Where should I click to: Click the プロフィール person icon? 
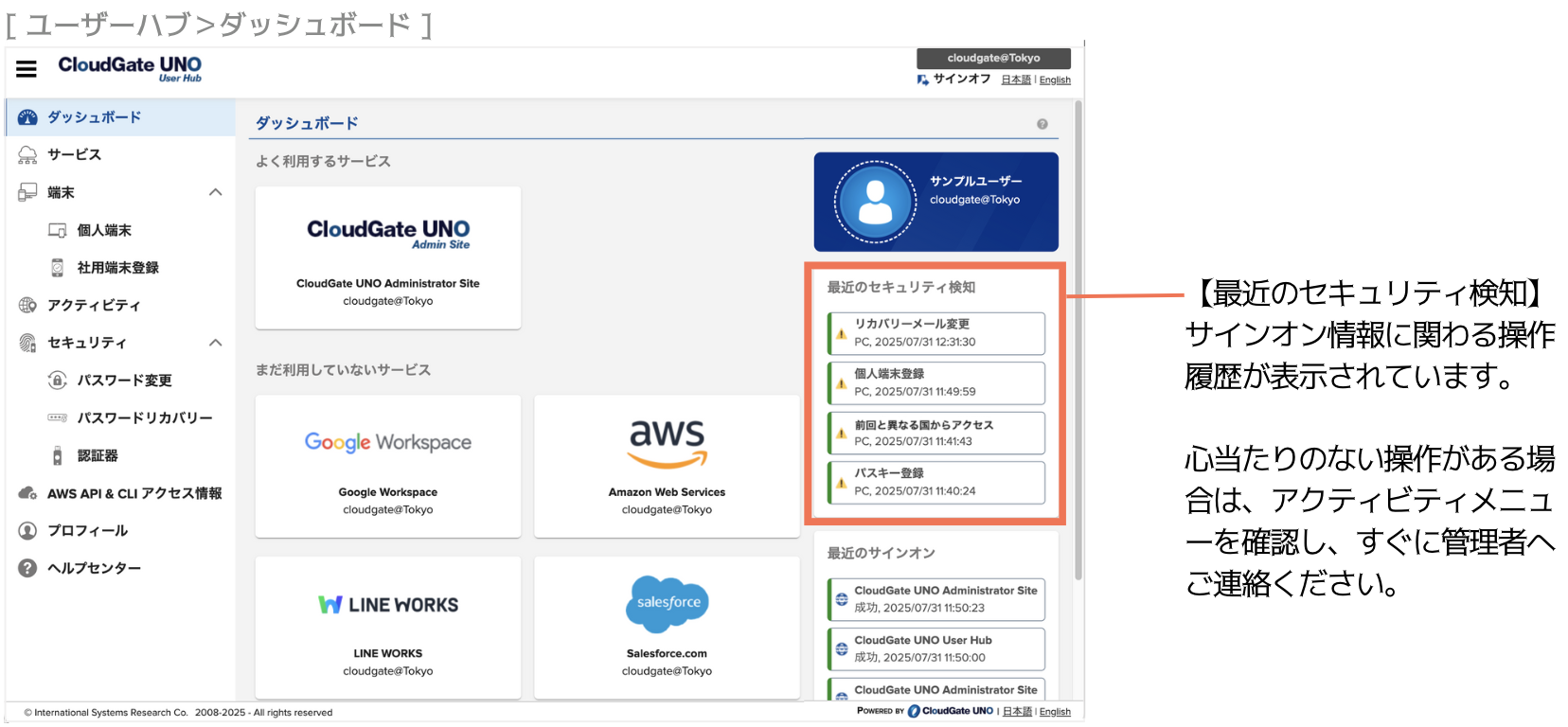[27, 530]
